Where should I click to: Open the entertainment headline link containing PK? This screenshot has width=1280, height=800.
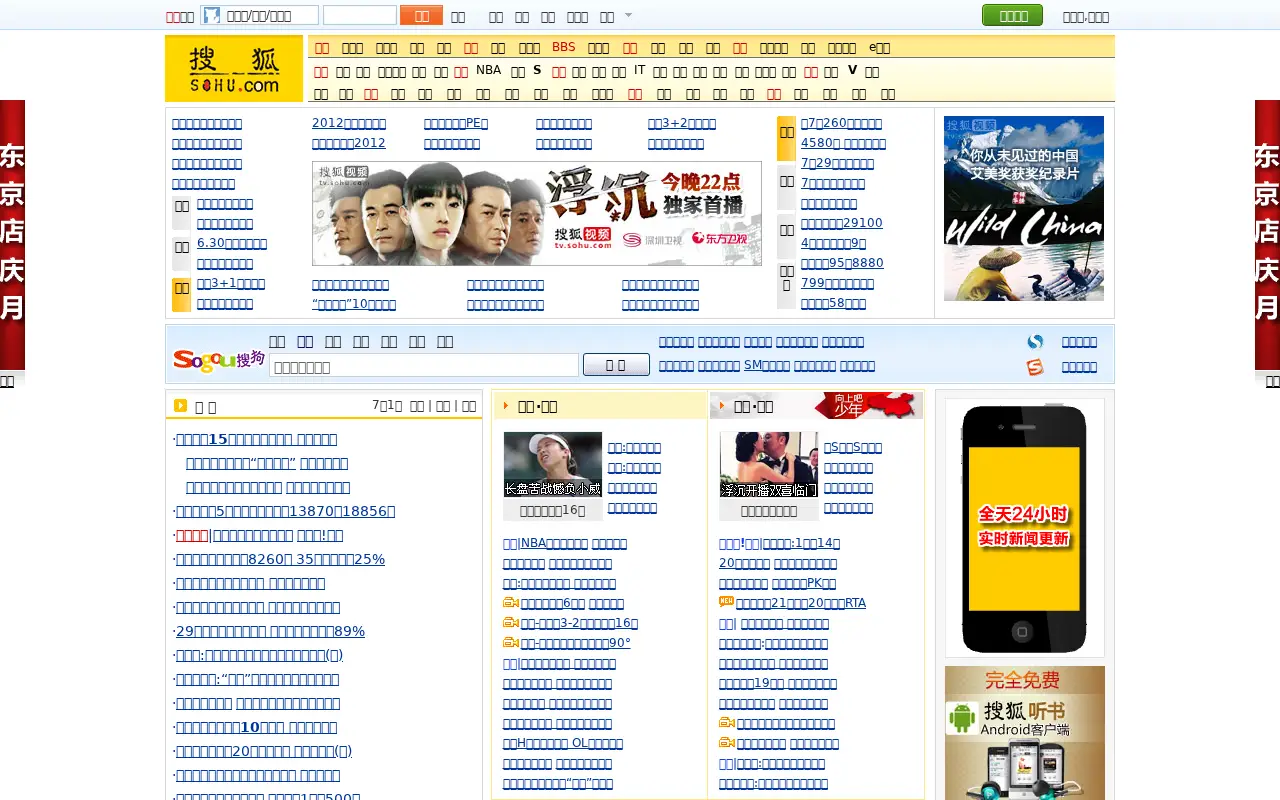click(x=804, y=583)
